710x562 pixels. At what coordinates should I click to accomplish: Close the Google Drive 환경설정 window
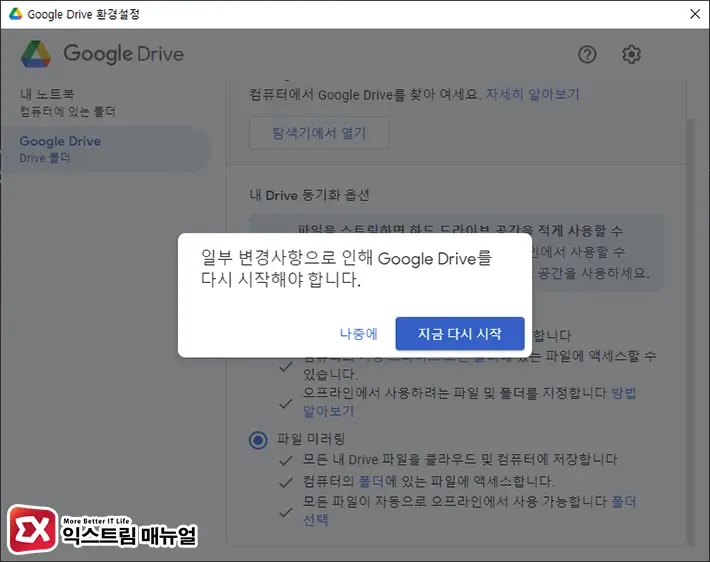[695, 14]
